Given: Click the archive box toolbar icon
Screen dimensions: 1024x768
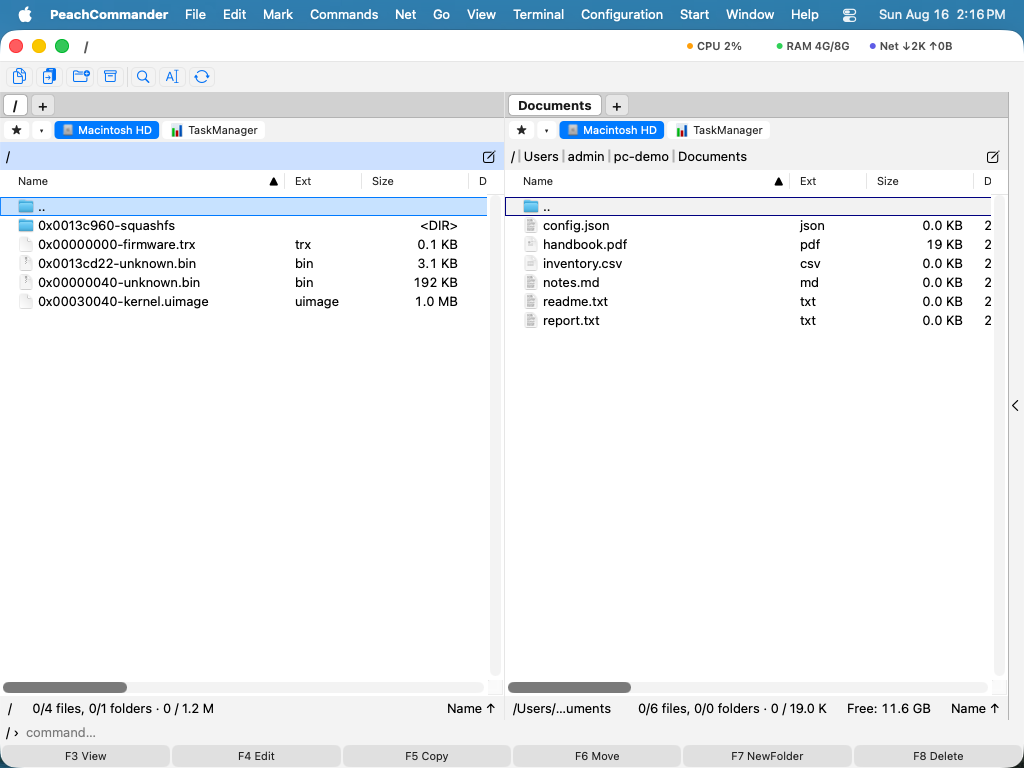Looking at the screenshot, I should click(x=110, y=76).
